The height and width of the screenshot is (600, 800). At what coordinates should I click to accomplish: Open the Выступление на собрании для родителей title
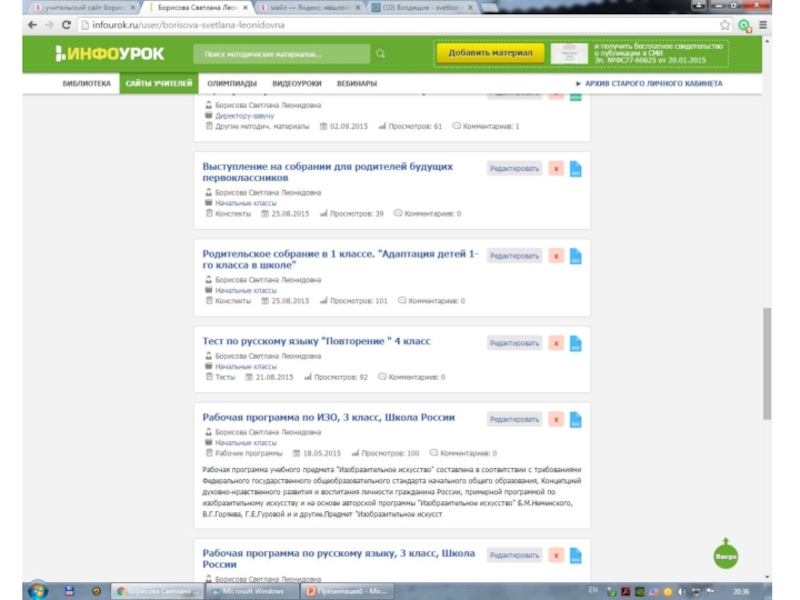(x=328, y=172)
